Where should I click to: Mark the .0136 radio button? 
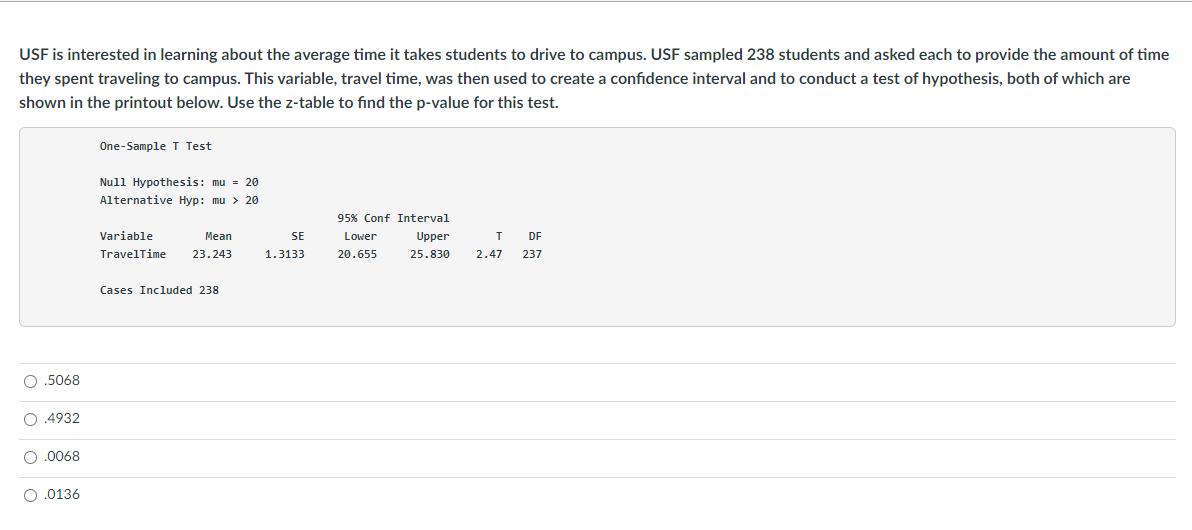coord(32,495)
